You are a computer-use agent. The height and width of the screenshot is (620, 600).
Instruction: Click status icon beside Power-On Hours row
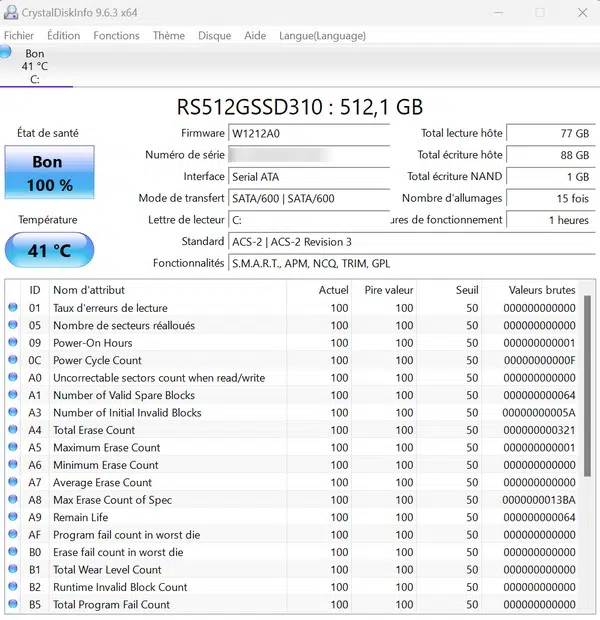[13, 343]
